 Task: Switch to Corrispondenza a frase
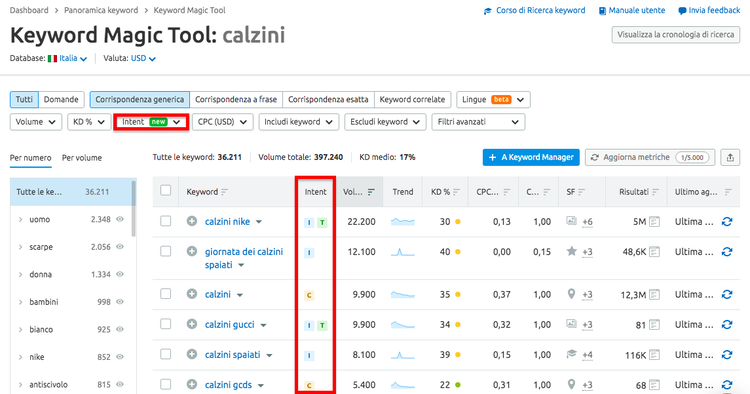[236, 99]
